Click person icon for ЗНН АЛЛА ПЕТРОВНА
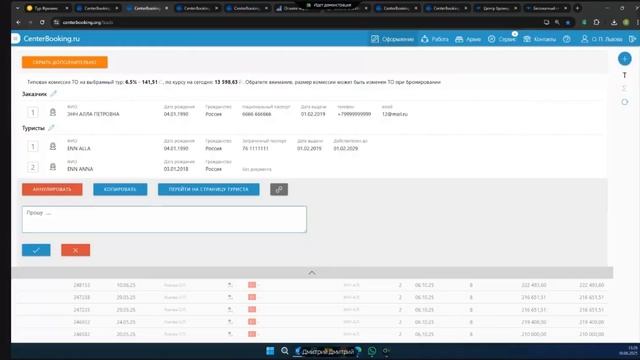Viewport: 640px width, 360px height. tap(53, 112)
